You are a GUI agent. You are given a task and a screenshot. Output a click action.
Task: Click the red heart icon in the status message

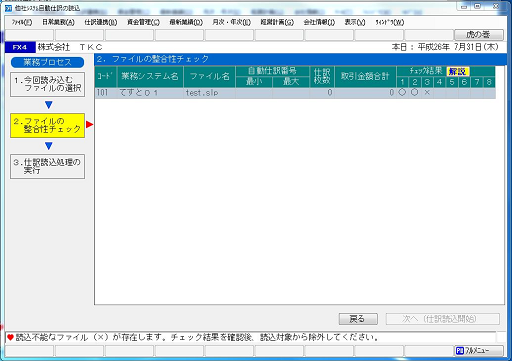tap(10, 337)
